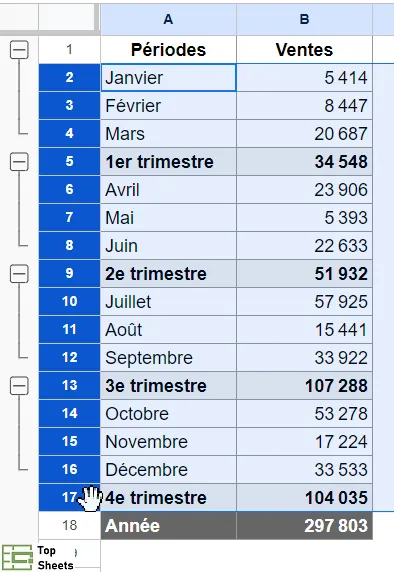Select row 13 header
Screen dimensions: 394x572
tap(69, 386)
